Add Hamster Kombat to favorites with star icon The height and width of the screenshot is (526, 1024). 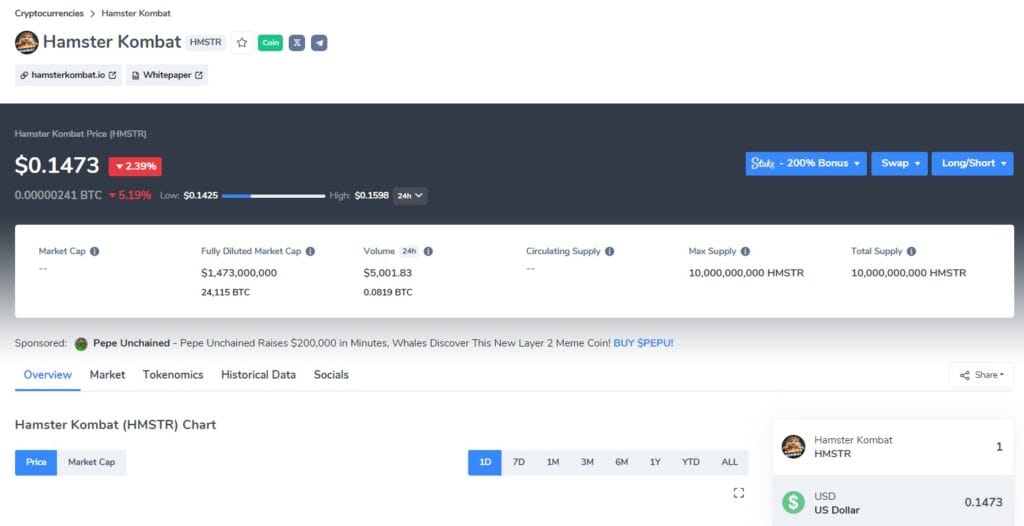click(x=242, y=43)
